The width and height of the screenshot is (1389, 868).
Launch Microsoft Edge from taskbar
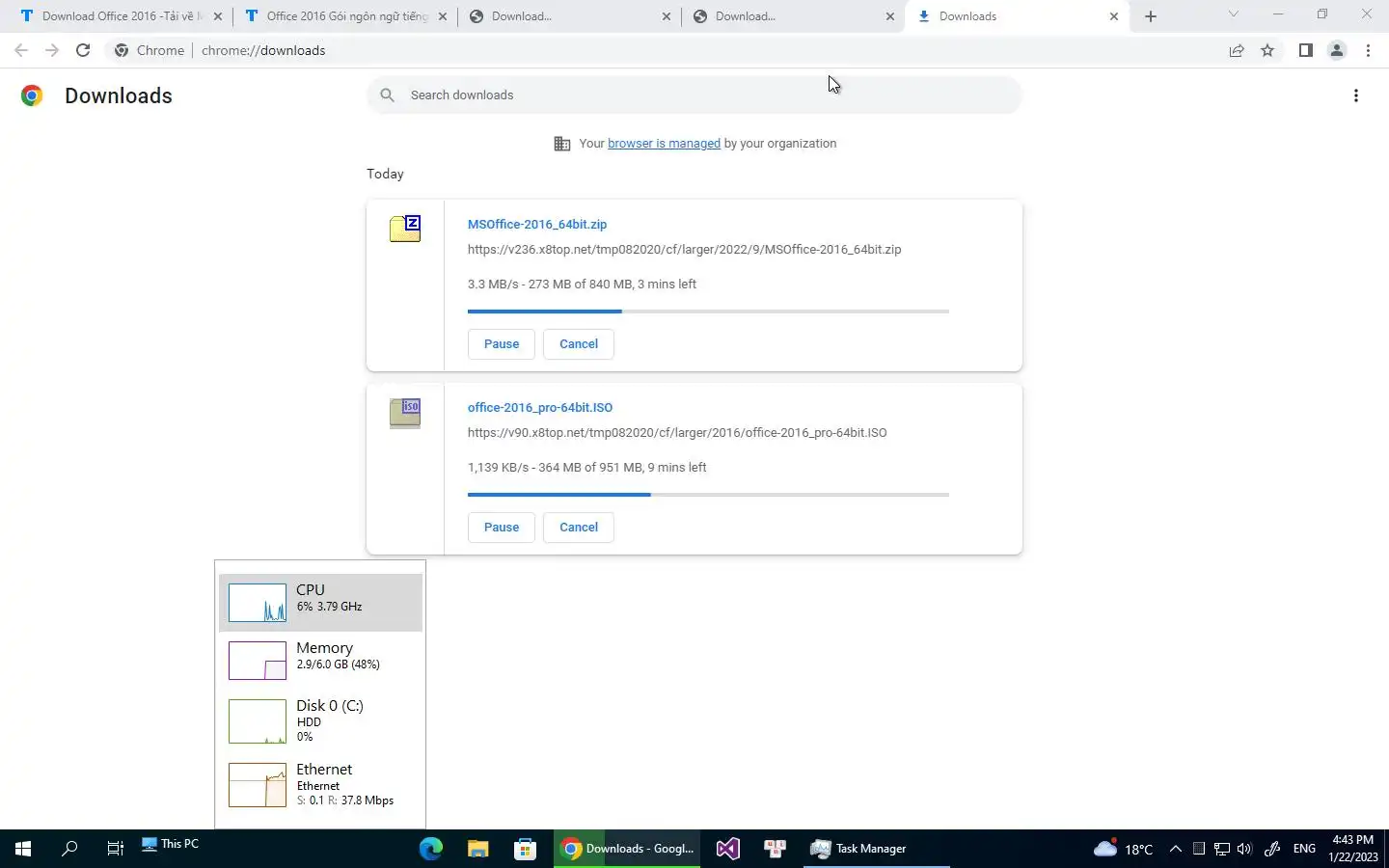coord(430,849)
